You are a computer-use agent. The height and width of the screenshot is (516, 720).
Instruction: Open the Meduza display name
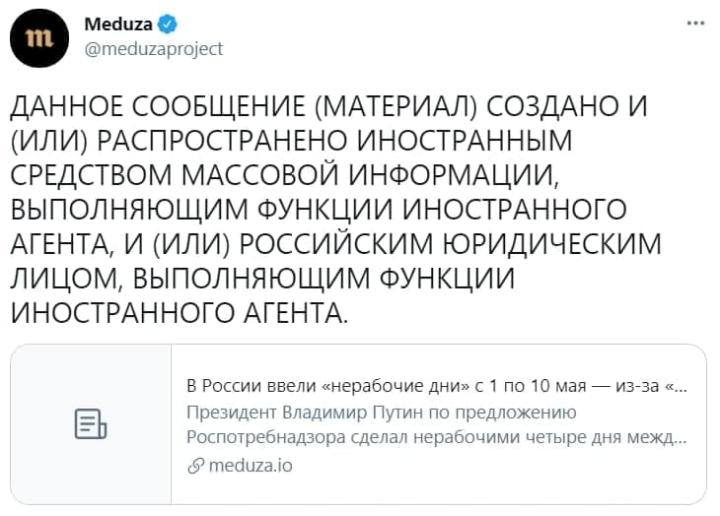[x=118, y=24]
